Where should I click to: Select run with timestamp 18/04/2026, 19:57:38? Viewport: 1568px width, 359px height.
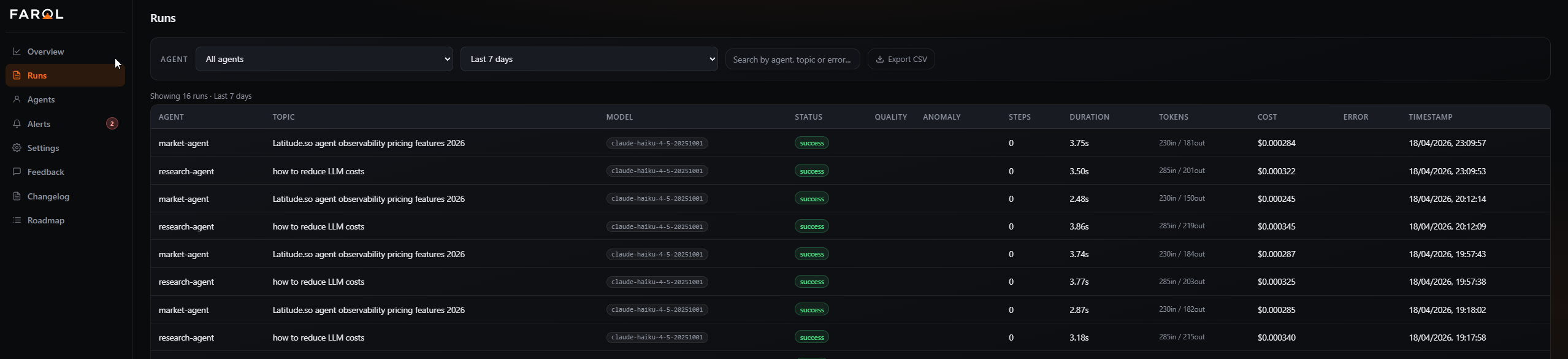coord(851,282)
